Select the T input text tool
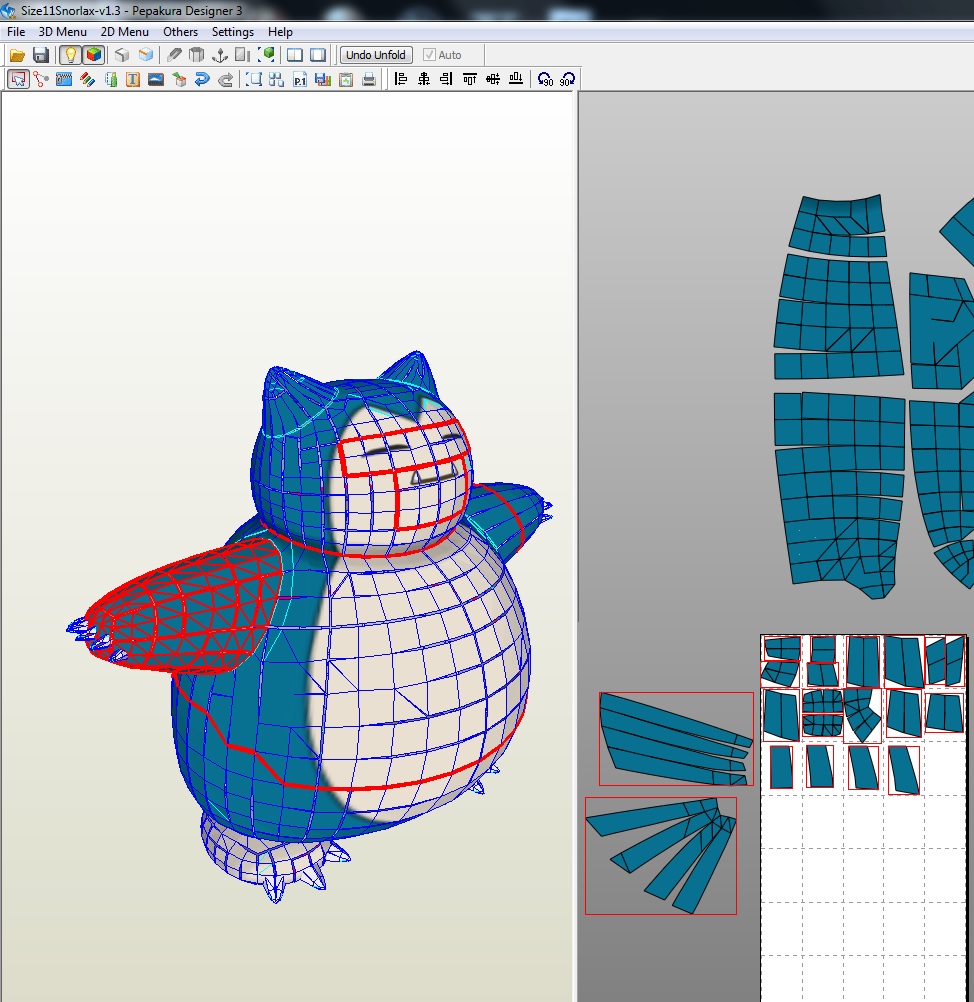 [x=133, y=79]
